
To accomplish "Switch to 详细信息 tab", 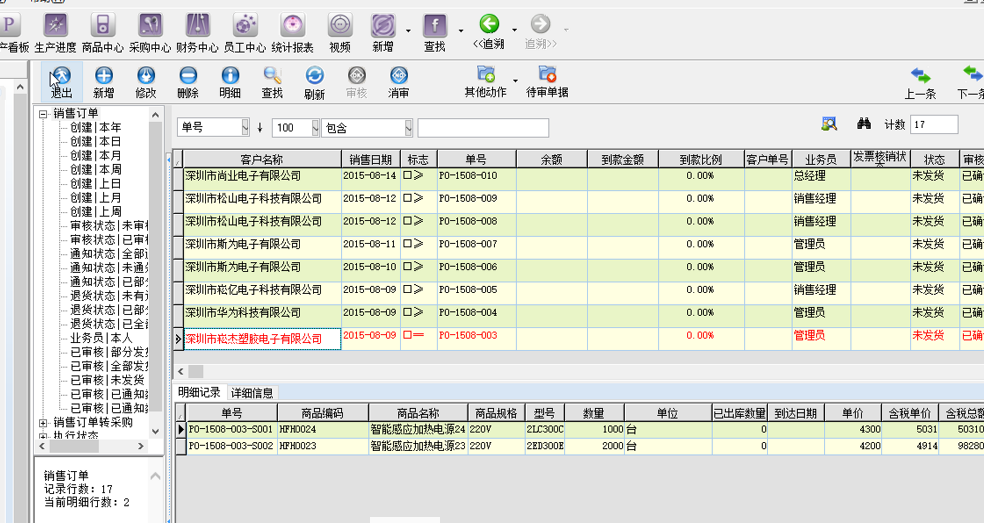I will click(x=252, y=393).
